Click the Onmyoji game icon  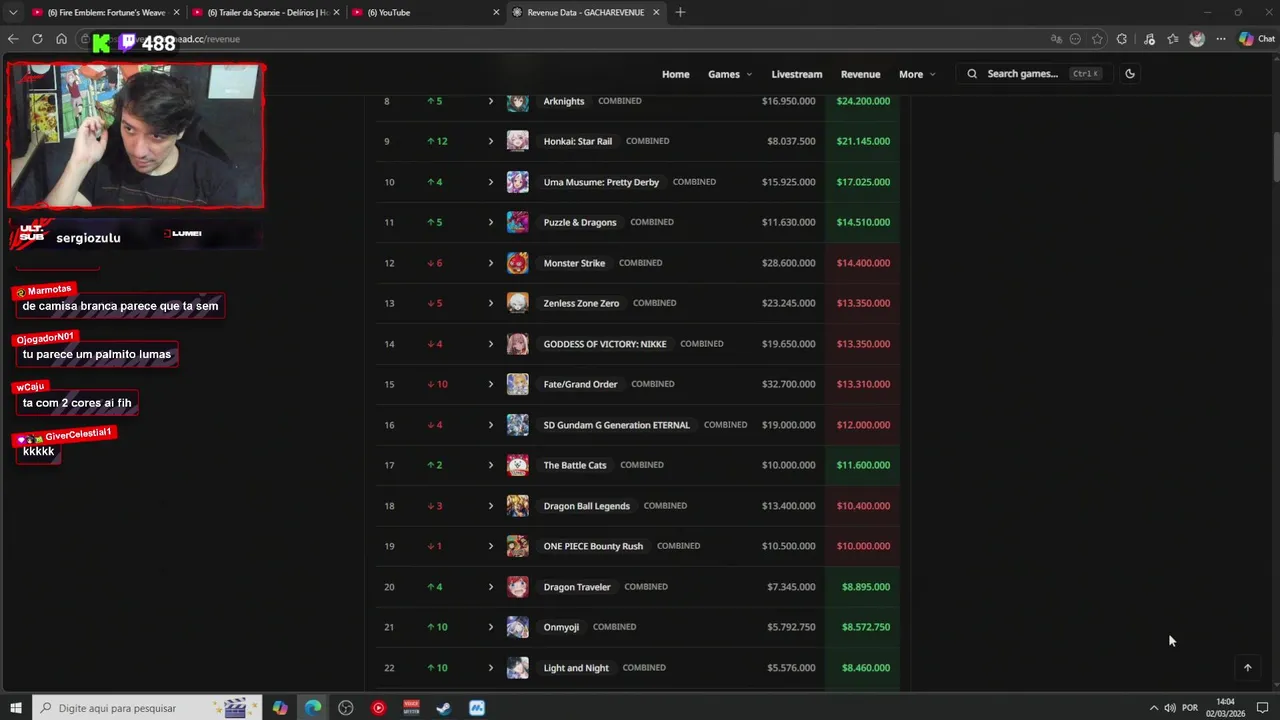(517, 627)
